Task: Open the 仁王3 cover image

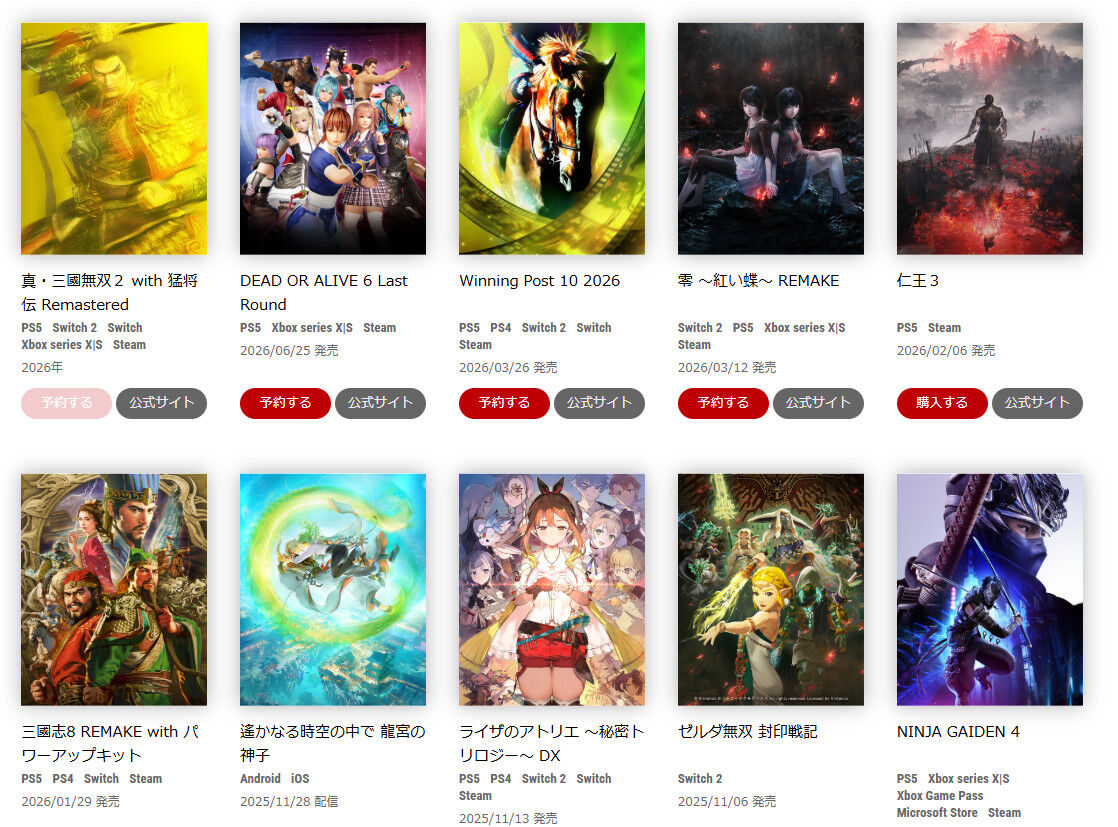Action: point(989,138)
